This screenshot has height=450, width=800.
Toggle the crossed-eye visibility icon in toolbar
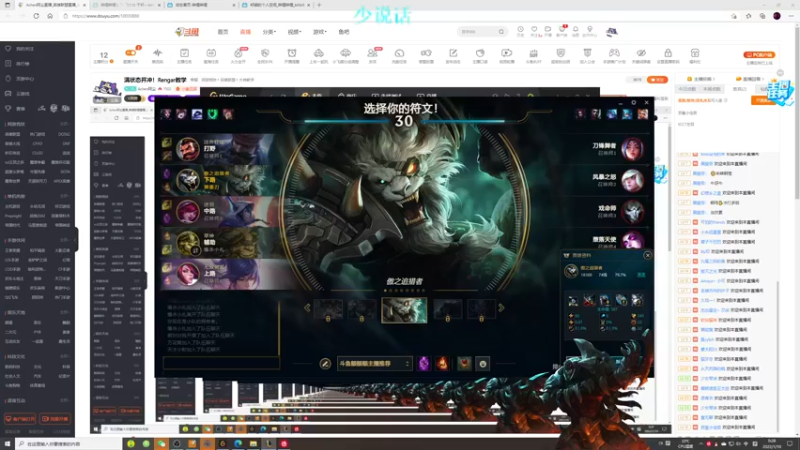(641, 53)
